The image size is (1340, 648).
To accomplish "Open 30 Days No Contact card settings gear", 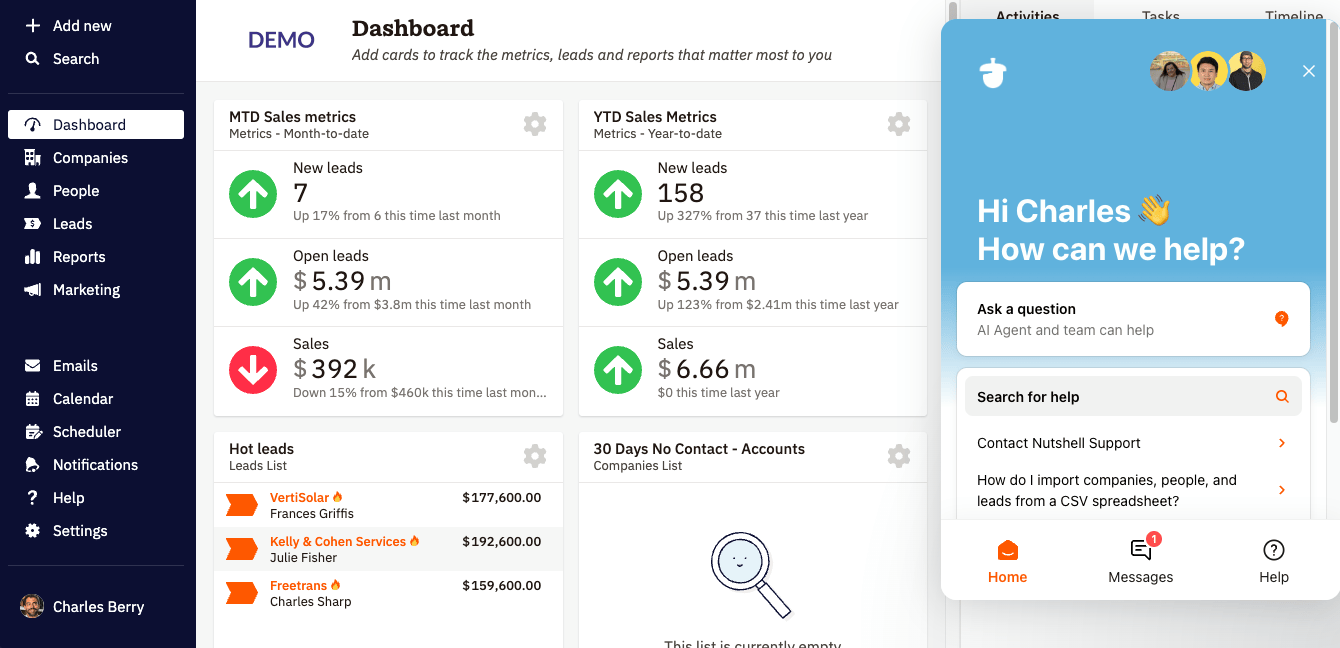I will (x=899, y=456).
